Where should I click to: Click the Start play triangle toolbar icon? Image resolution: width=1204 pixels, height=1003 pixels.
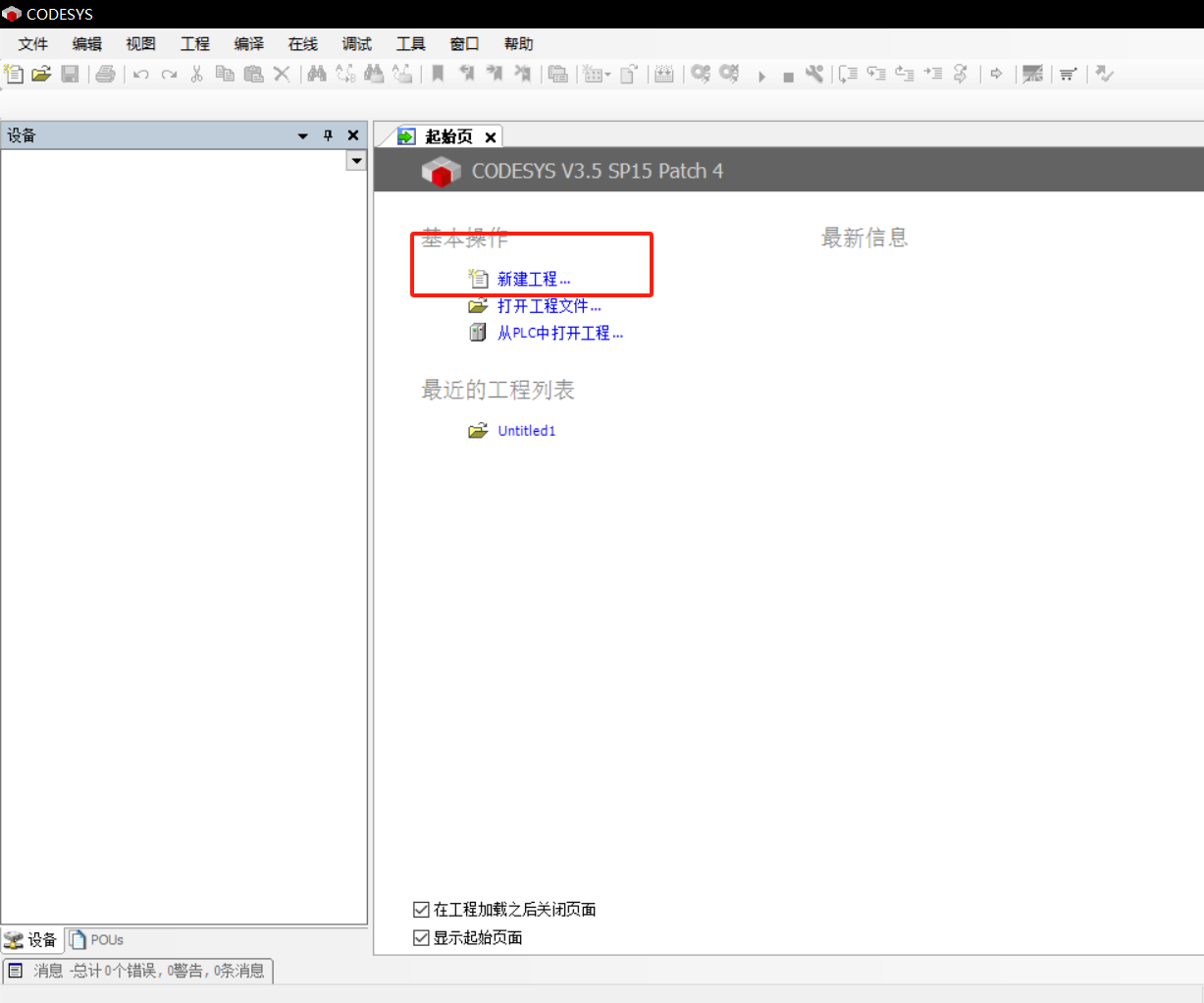tap(761, 76)
